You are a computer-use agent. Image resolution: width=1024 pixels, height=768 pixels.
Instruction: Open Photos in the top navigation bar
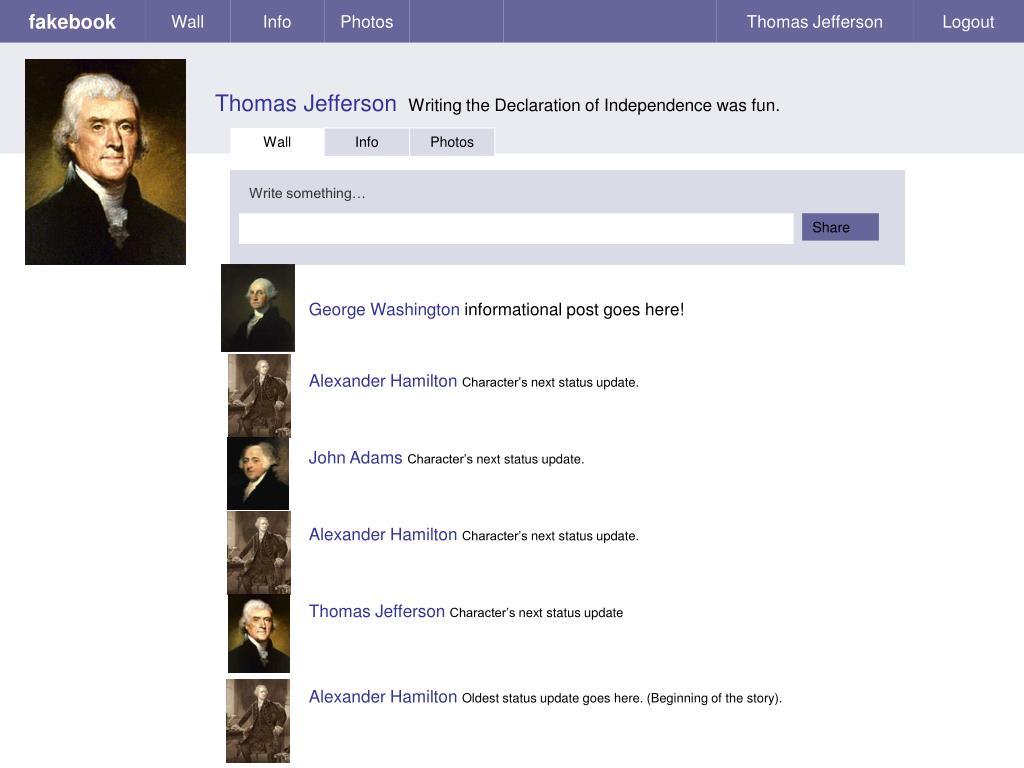pos(367,22)
